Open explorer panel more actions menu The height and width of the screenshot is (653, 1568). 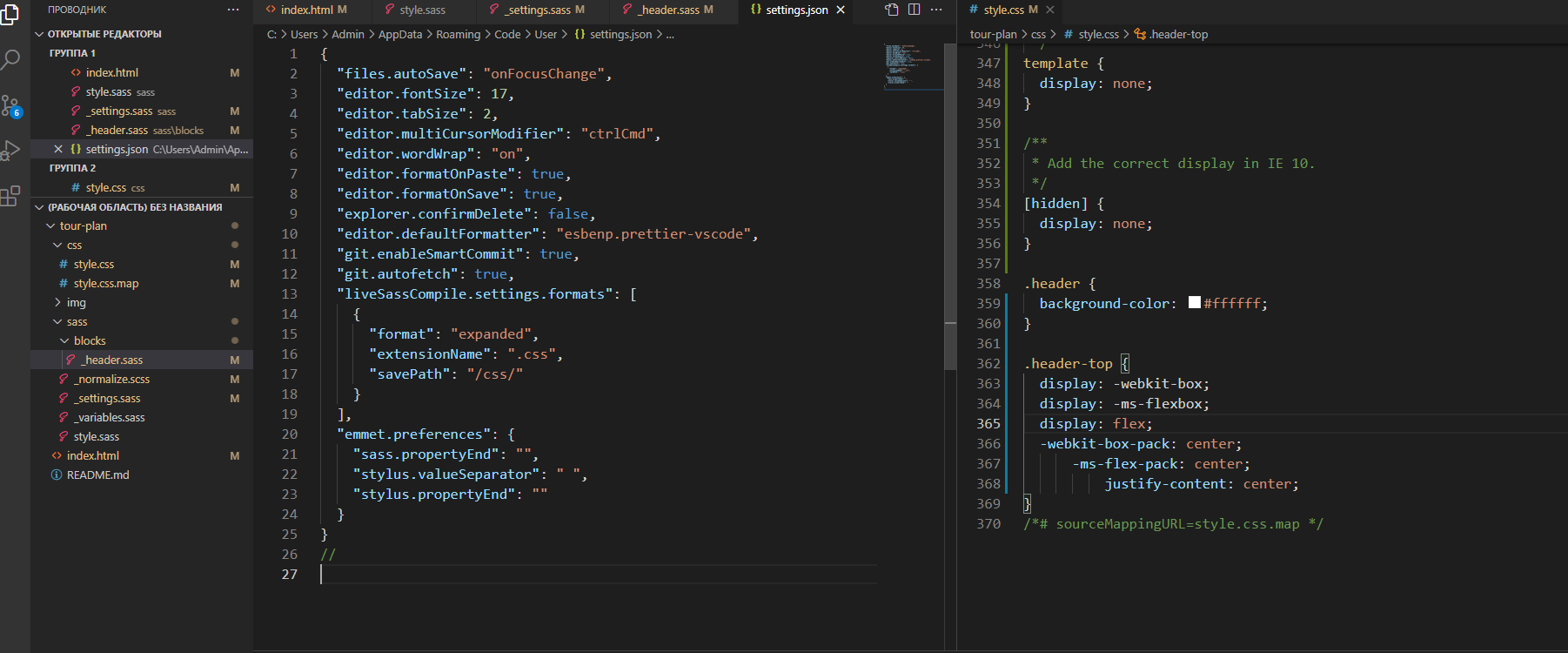click(x=233, y=10)
